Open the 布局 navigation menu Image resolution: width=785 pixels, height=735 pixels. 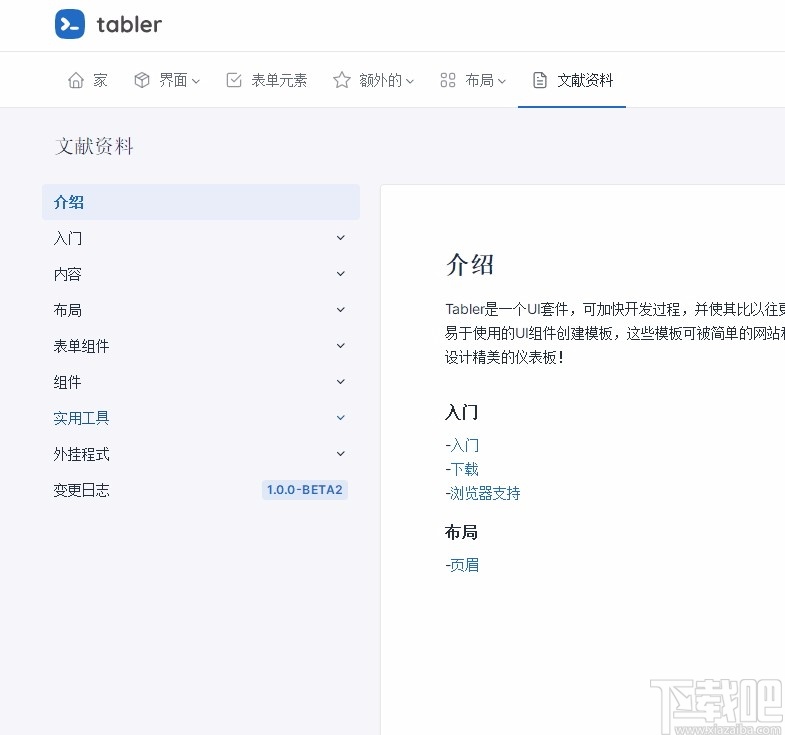473,80
